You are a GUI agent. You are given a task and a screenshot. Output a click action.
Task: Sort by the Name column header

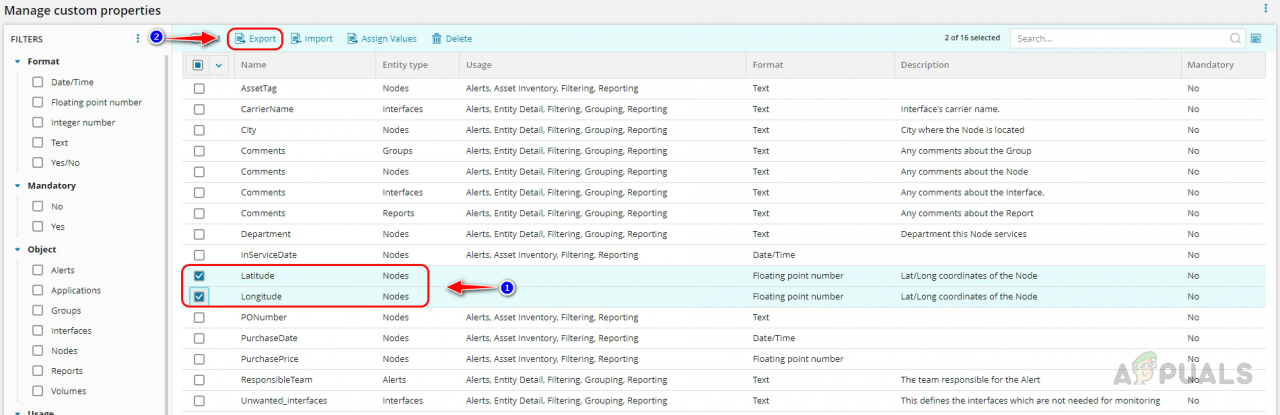253,65
